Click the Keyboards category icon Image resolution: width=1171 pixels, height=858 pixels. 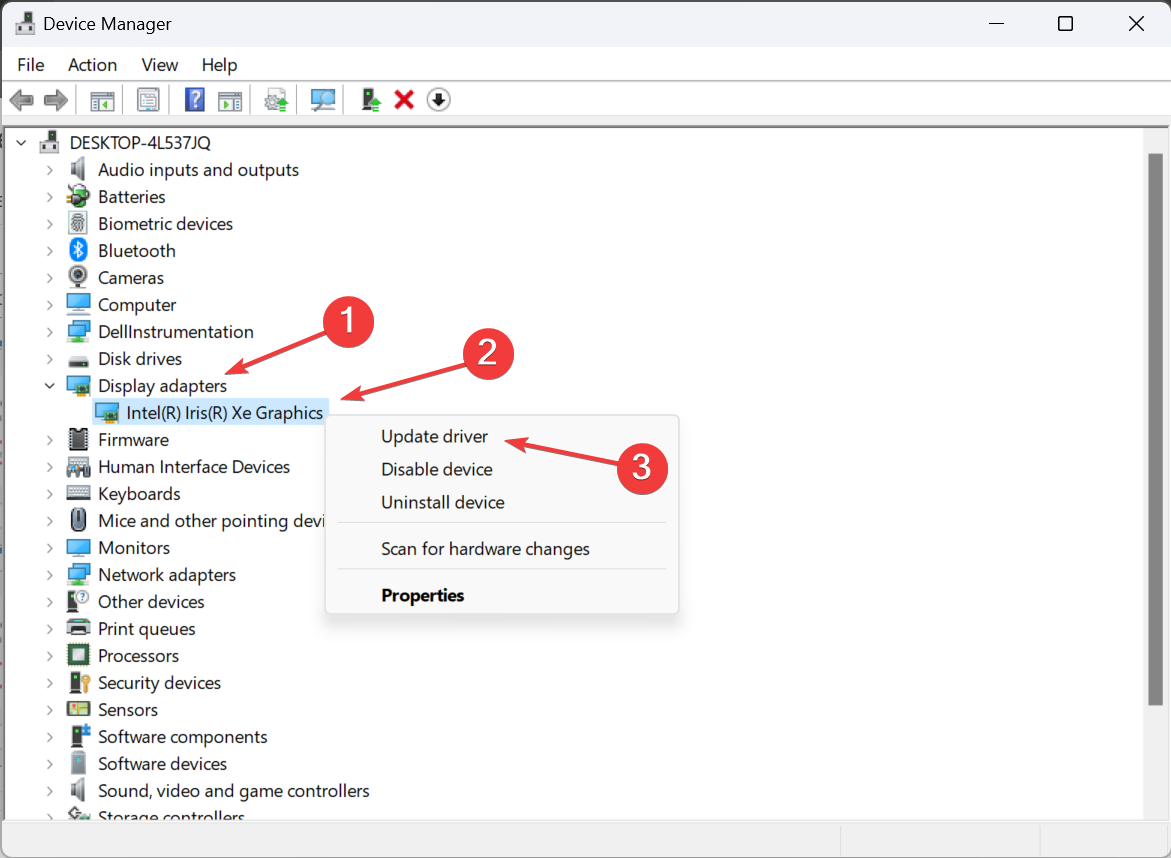pos(78,493)
